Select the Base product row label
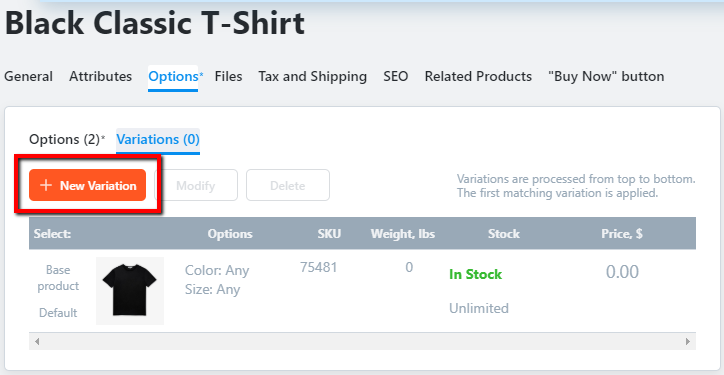 [x=58, y=278]
